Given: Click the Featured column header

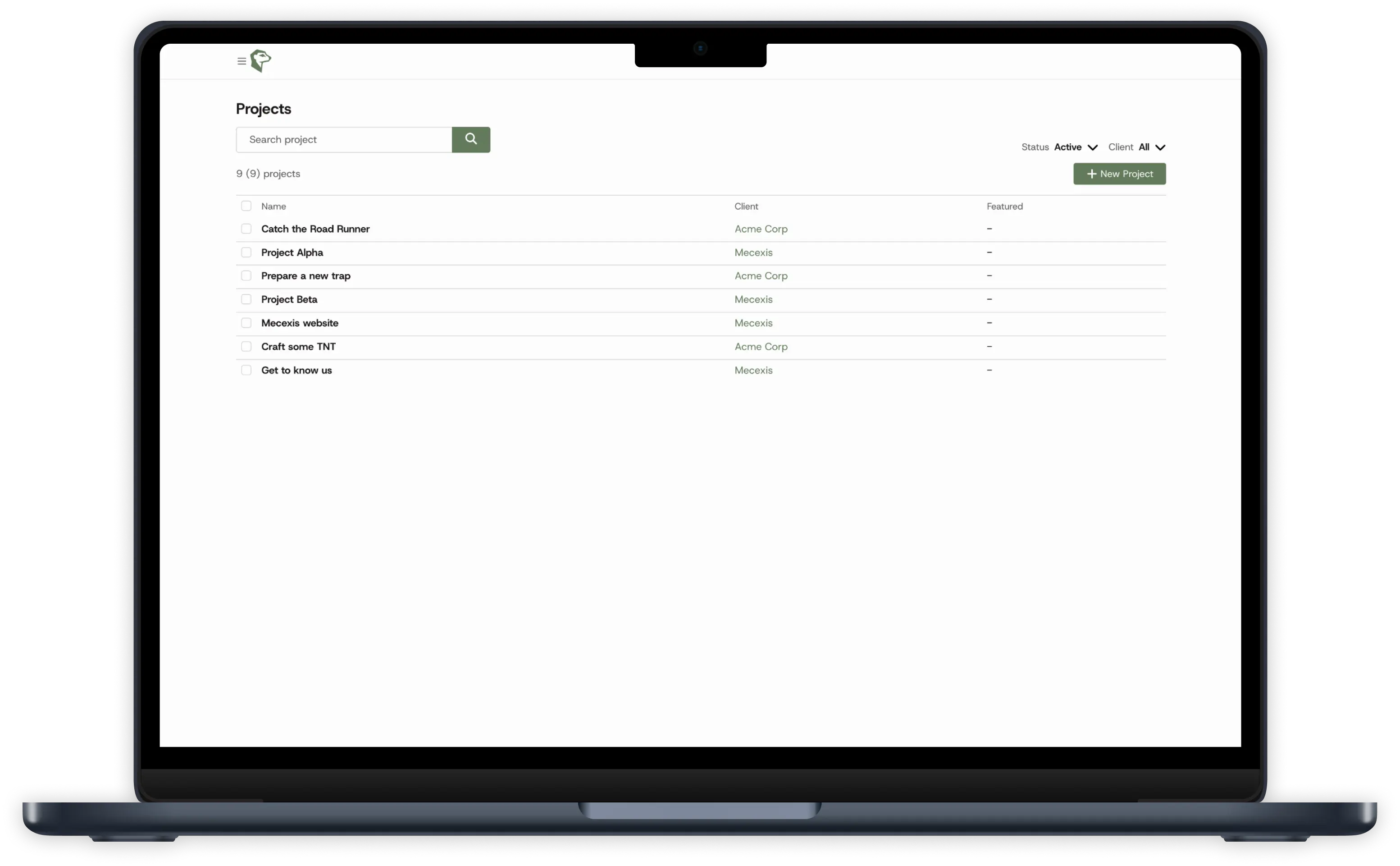Looking at the screenshot, I should 1004,207.
